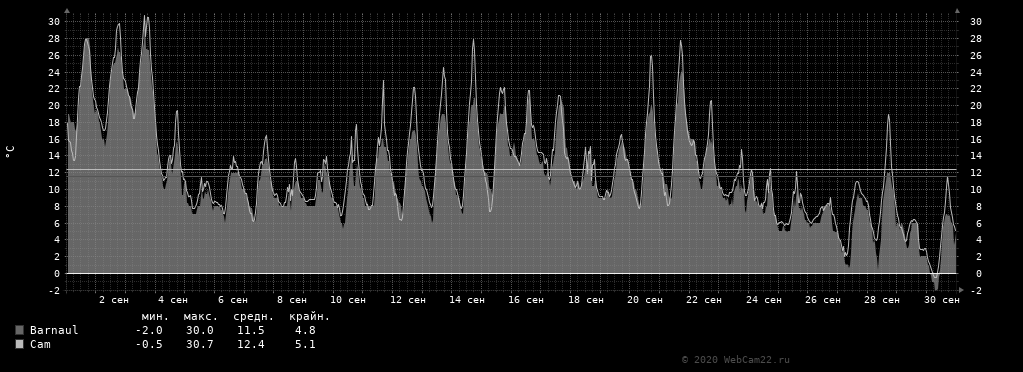This screenshot has height=372, width=1023.
Task: Click the top-right y-axis arrow
Action: click(x=957, y=10)
